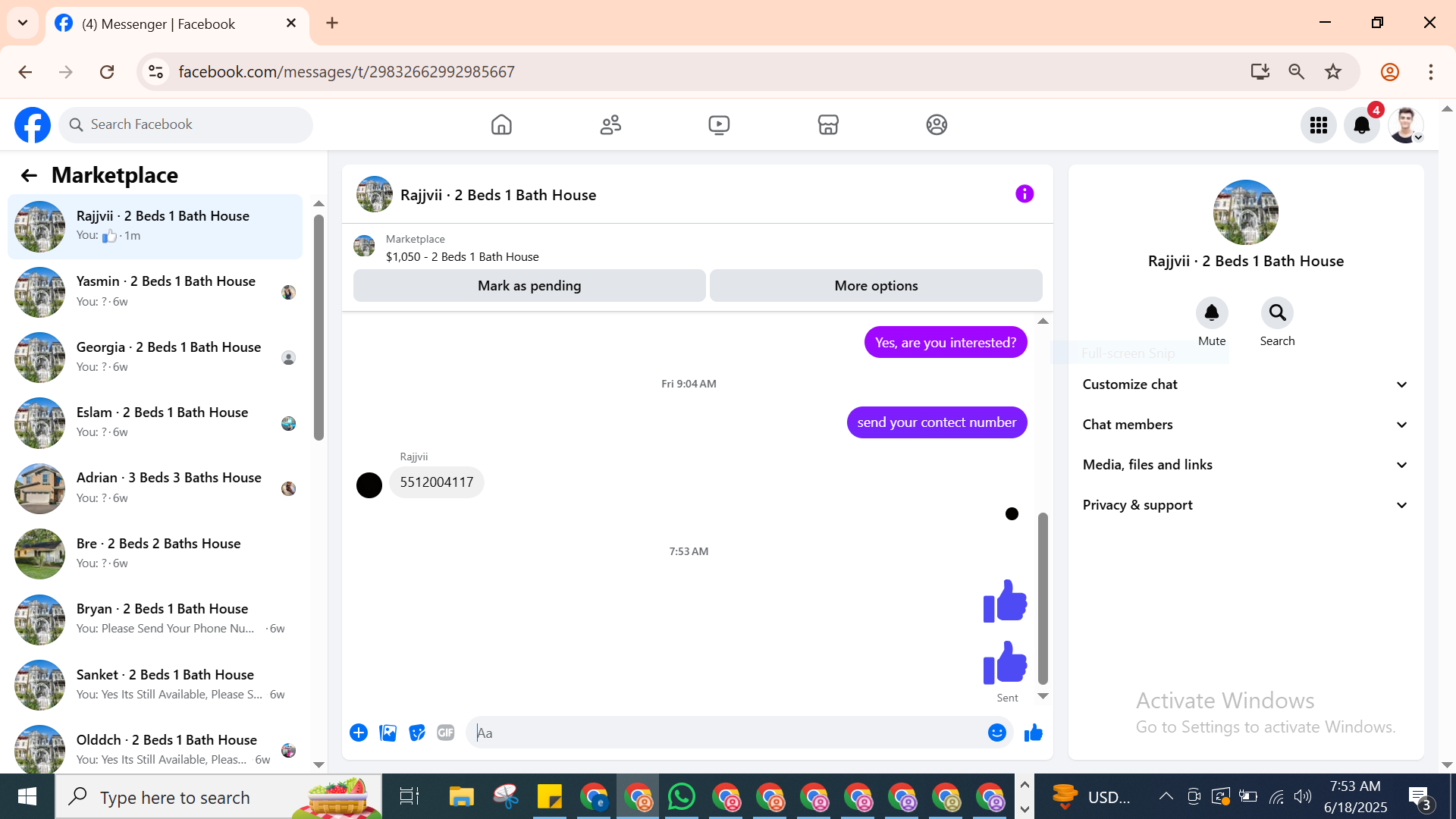Open the Watch video icon
The image size is (1456, 819).
[x=719, y=124]
